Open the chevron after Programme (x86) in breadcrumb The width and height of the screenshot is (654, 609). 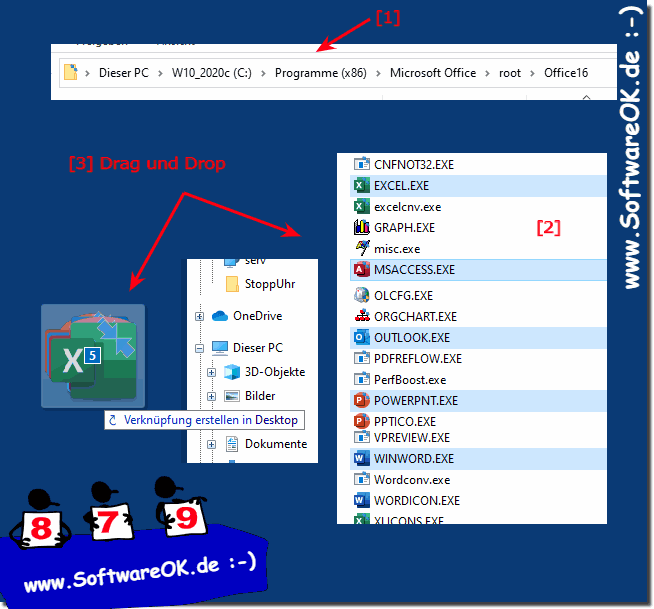pyautogui.click(x=378, y=73)
